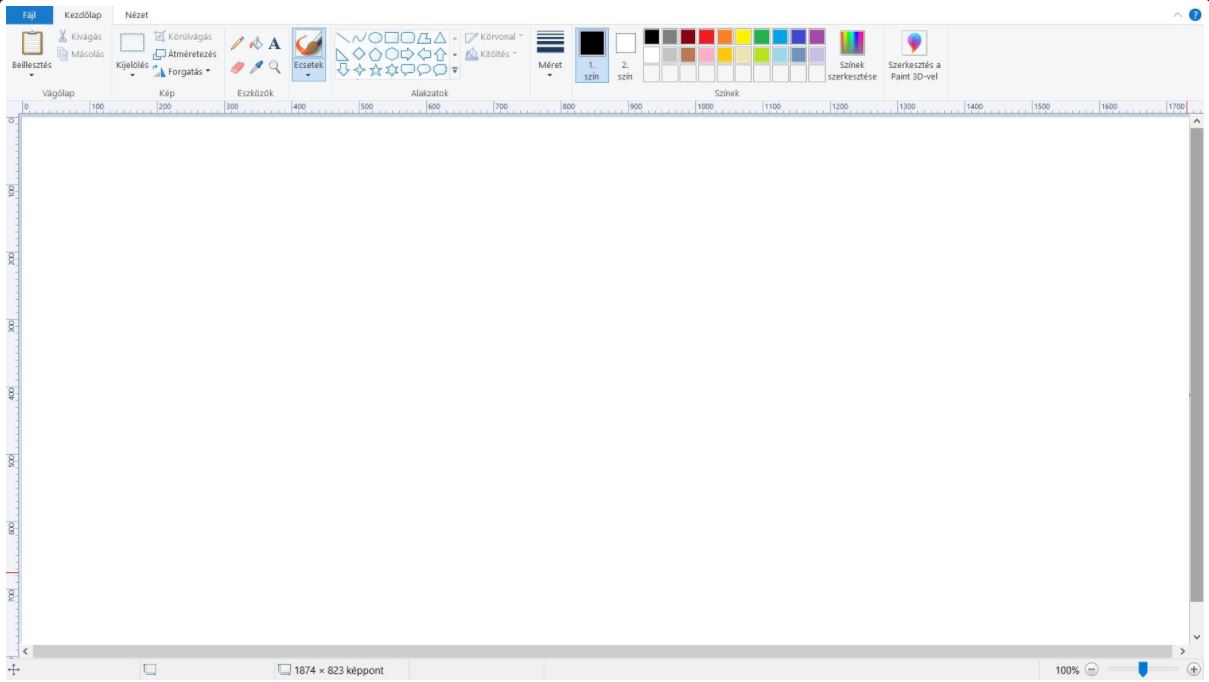
Task: Pick the yellow color swatch
Action: pyautogui.click(x=743, y=37)
